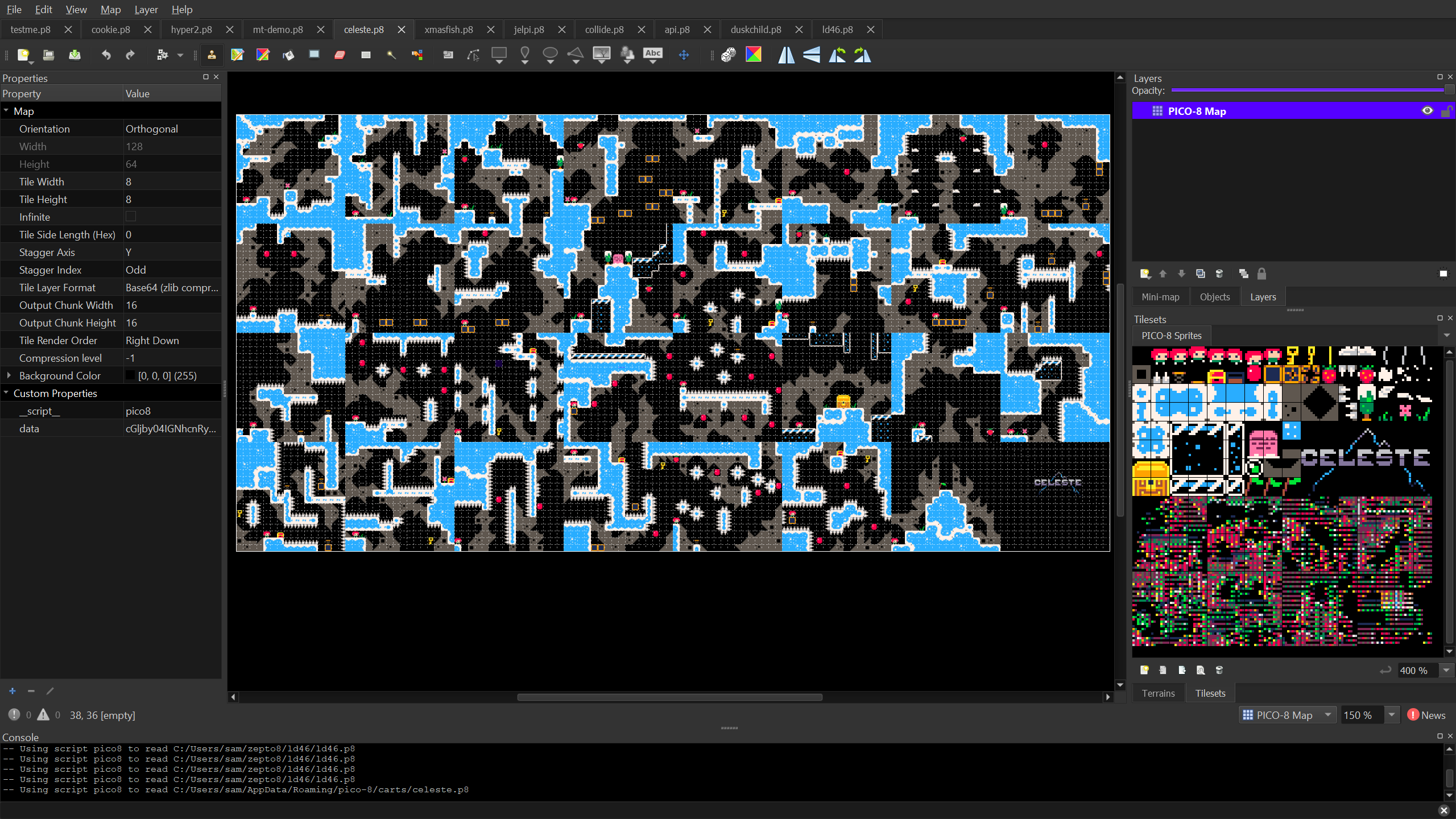
Task: Open the map zoom 150 % dropdown
Action: pos(1391,715)
